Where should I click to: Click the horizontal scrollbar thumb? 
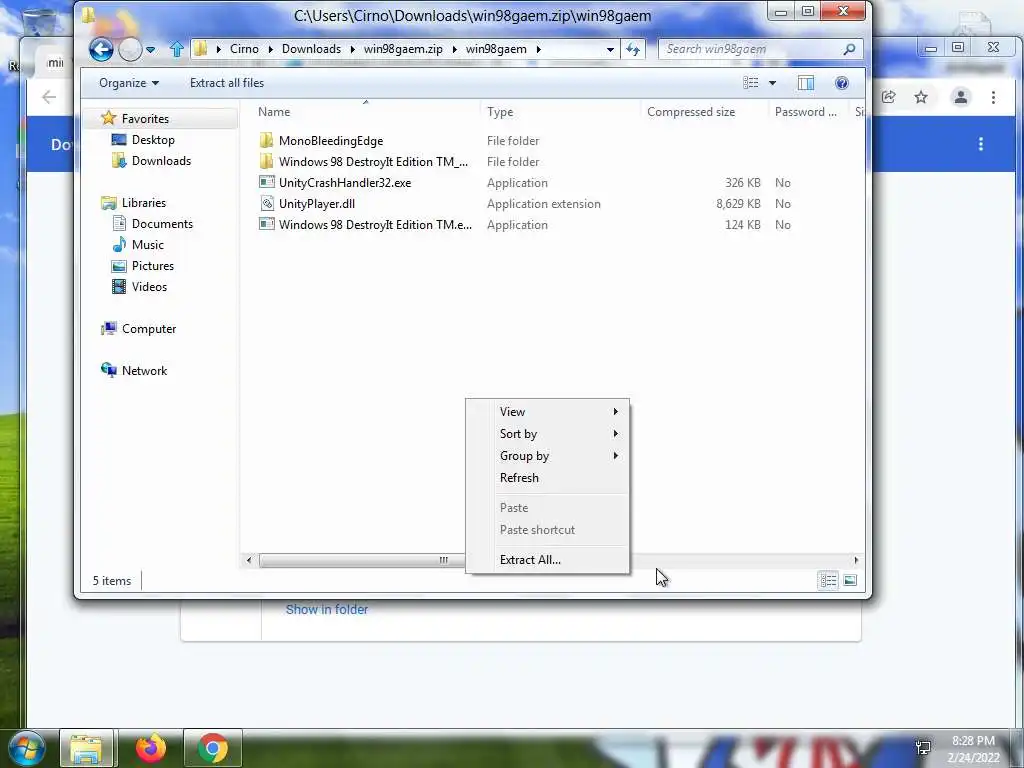362,560
